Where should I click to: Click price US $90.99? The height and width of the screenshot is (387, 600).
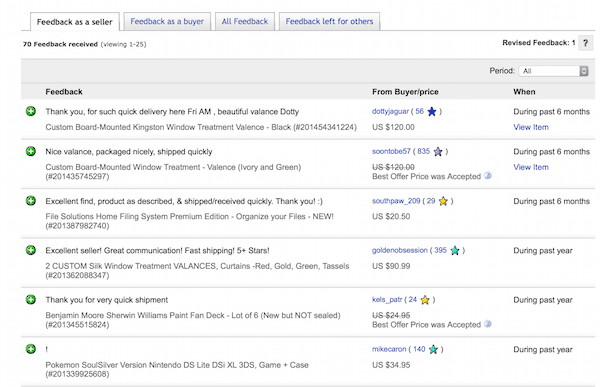tap(391, 266)
